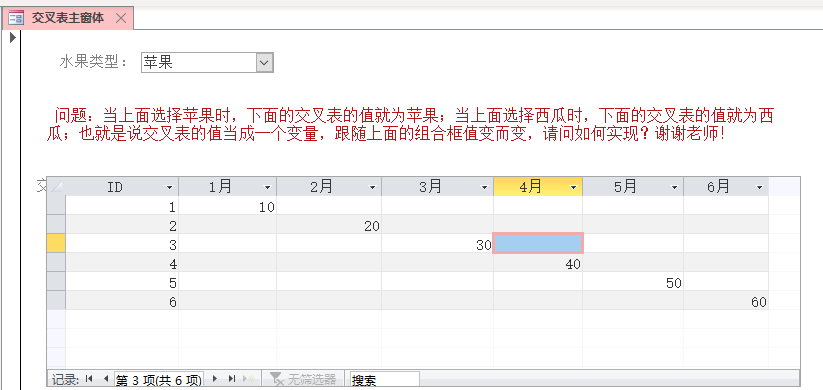Image resolution: width=823 pixels, height=390 pixels.
Task: Go to next record navigation button
Action: [214, 379]
